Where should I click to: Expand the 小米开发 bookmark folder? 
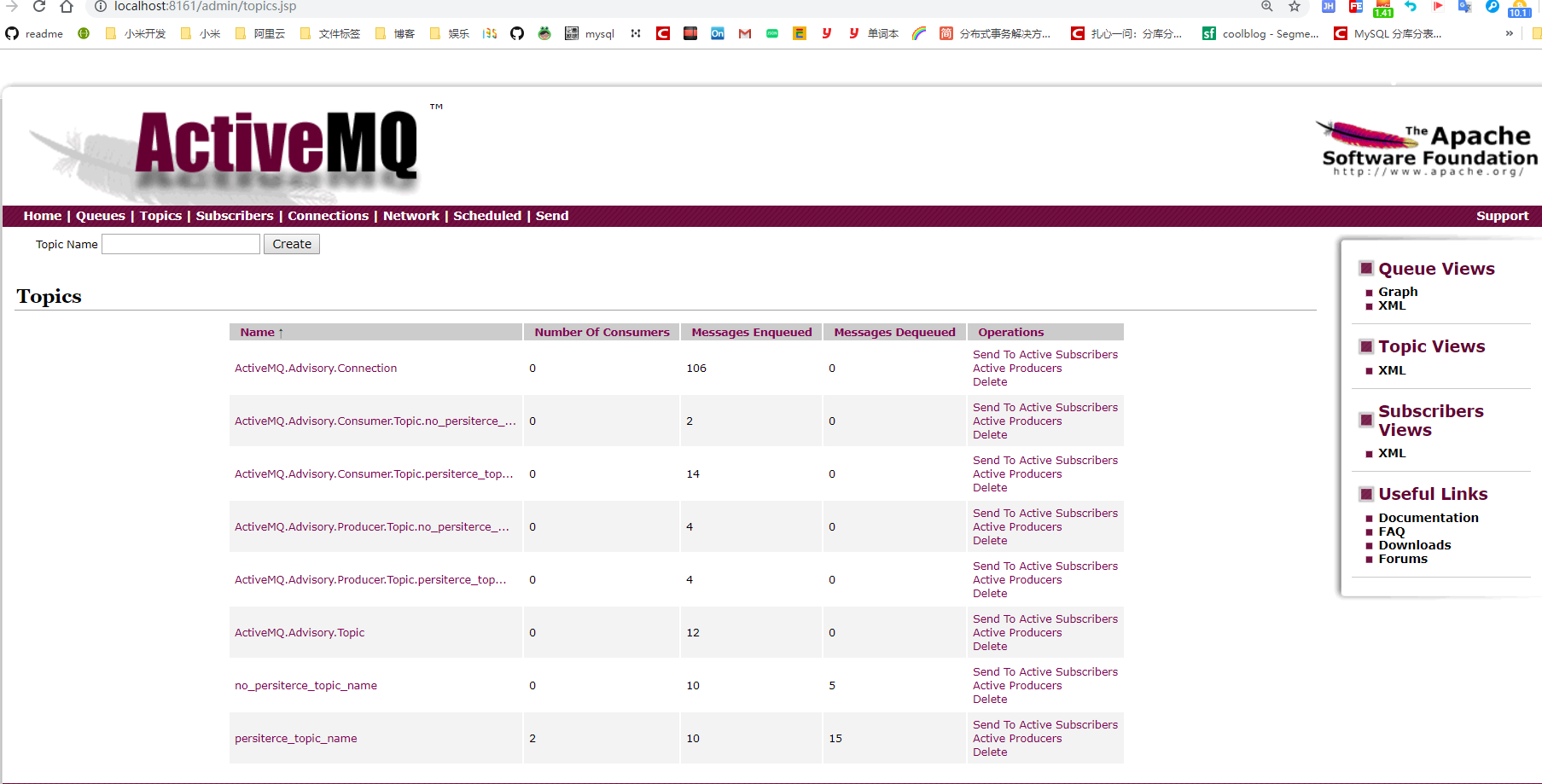point(136,33)
